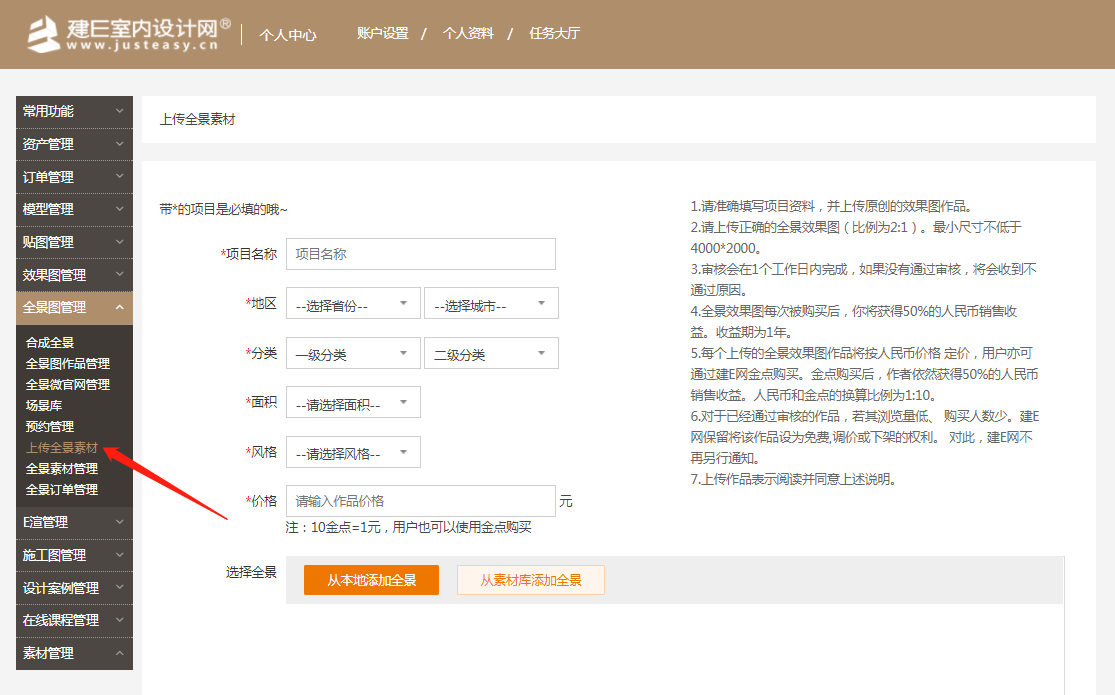Click instruction 1 about 请准确填写项目资料

[x=831, y=206]
